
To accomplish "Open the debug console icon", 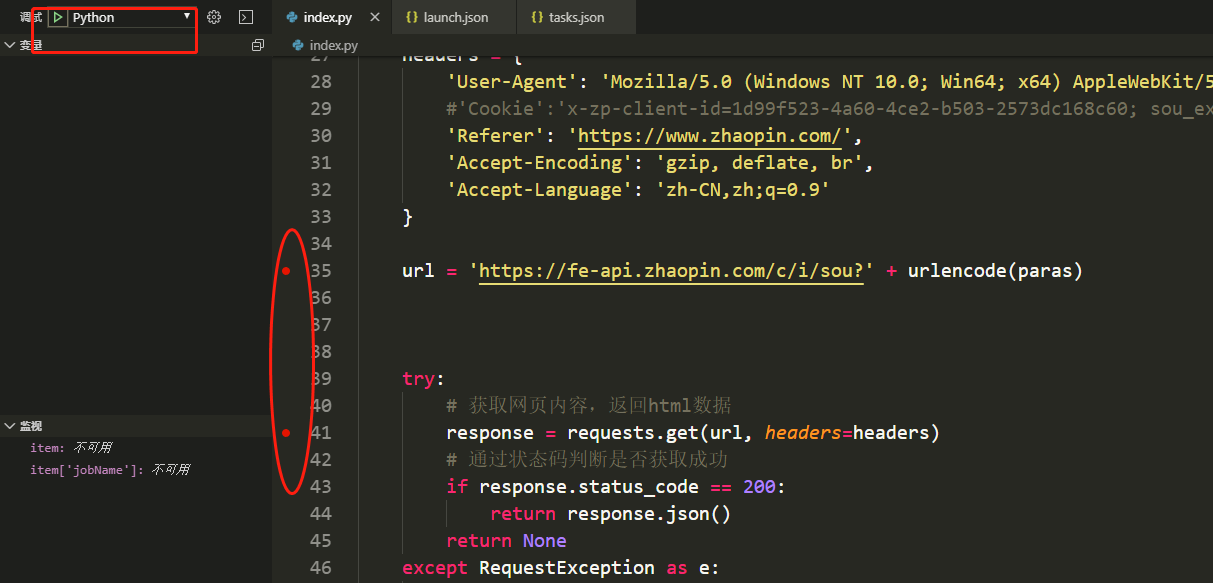I will click(246, 17).
